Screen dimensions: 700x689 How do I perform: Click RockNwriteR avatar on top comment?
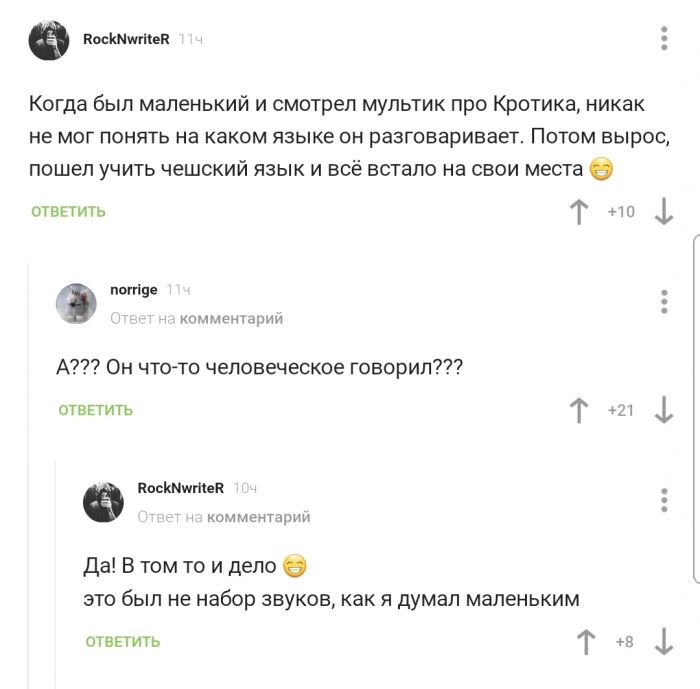pyautogui.click(x=49, y=41)
